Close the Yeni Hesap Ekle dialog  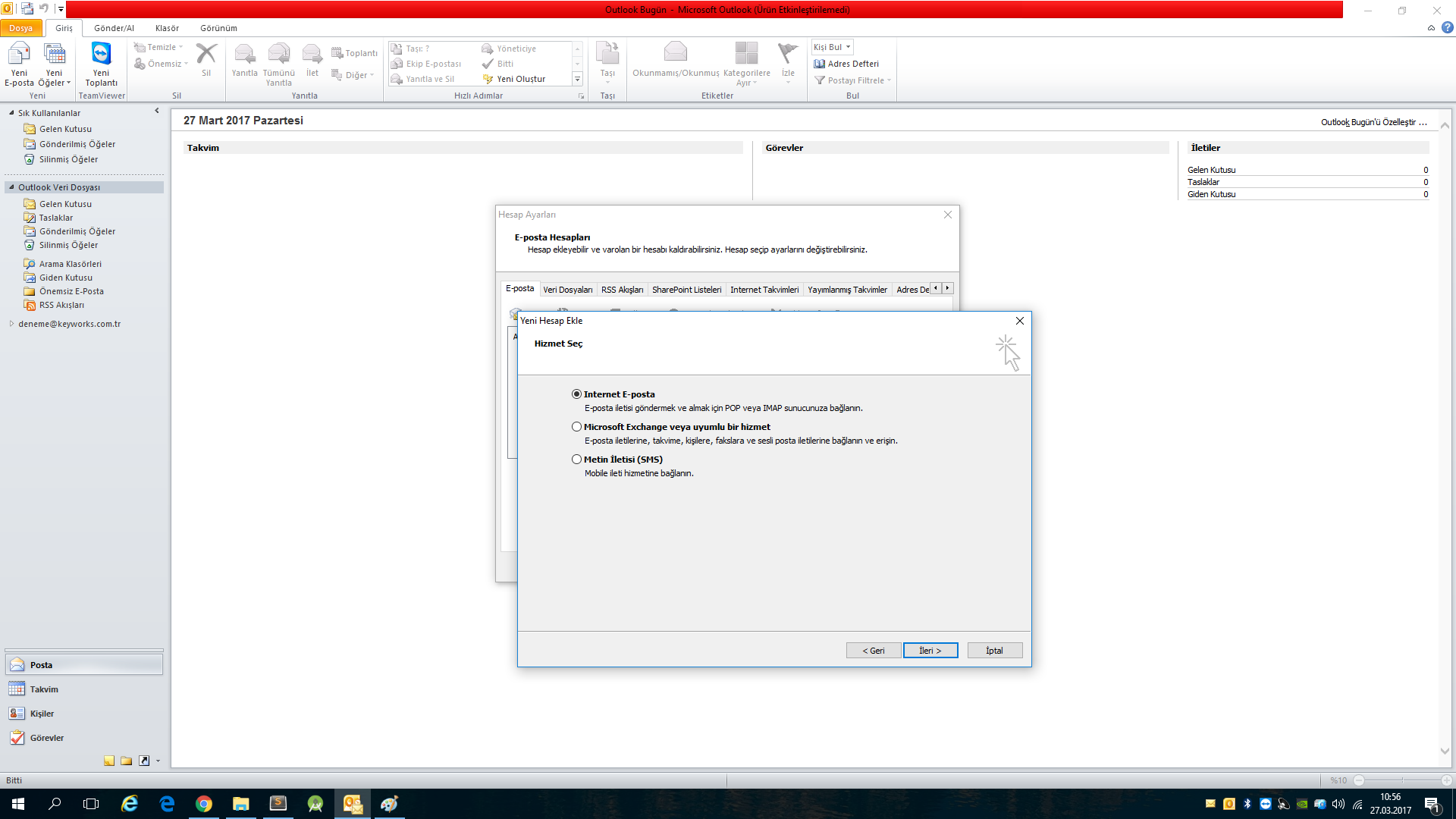[1020, 321]
